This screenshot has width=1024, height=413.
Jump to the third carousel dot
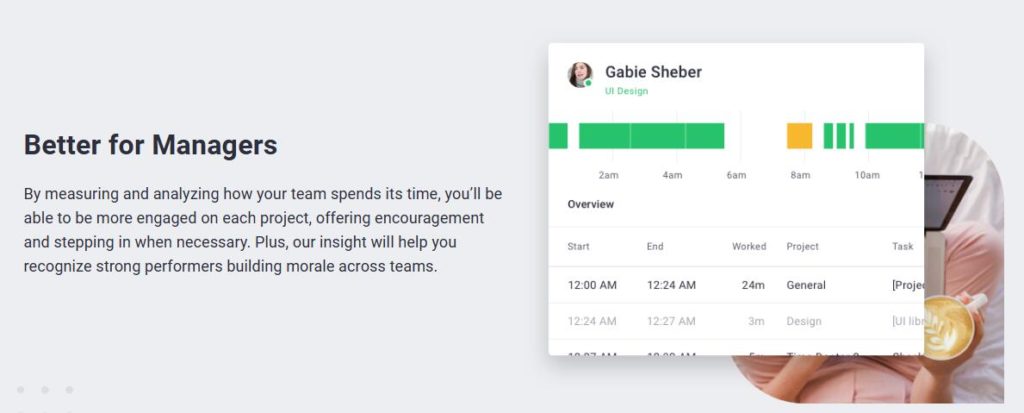(69, 389)
